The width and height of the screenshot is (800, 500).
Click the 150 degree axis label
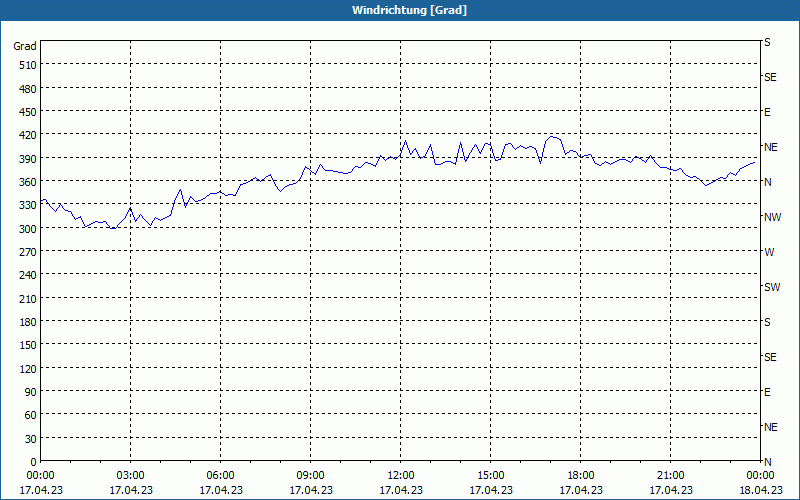click(28, 345)
